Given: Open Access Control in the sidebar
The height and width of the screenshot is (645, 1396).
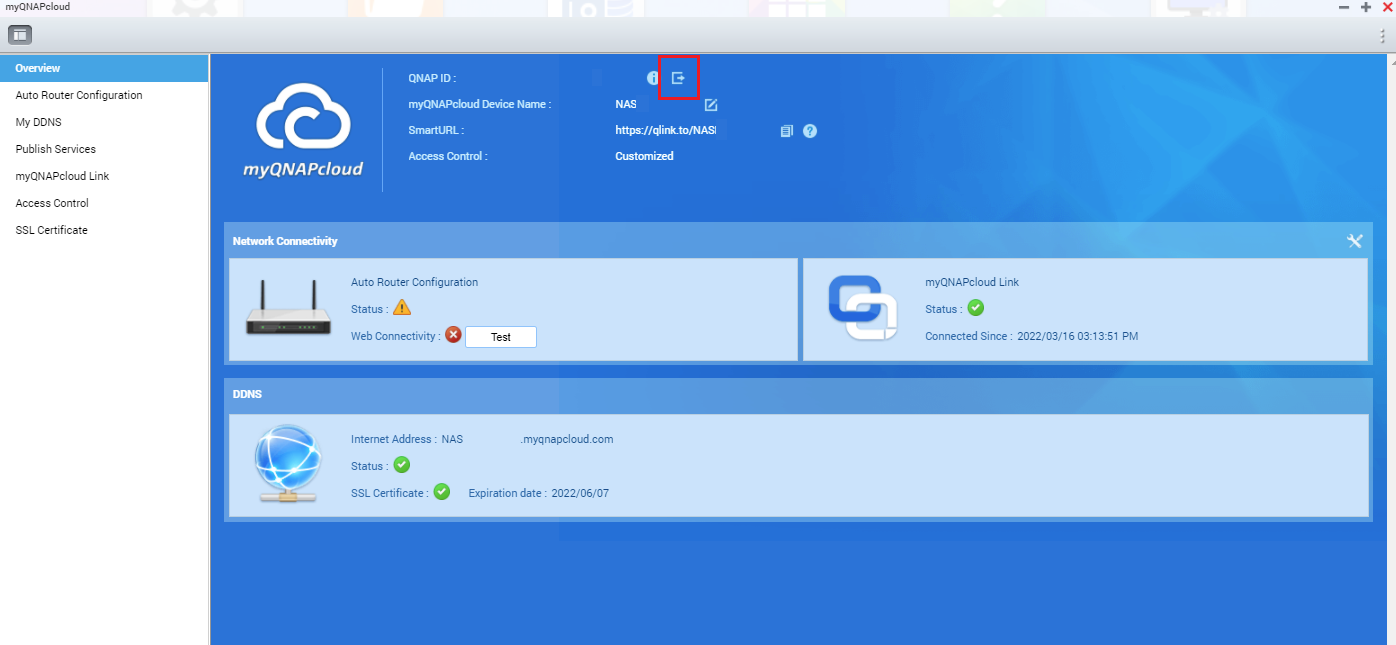Looking at the screenshot, I should (x=52, y=203).
